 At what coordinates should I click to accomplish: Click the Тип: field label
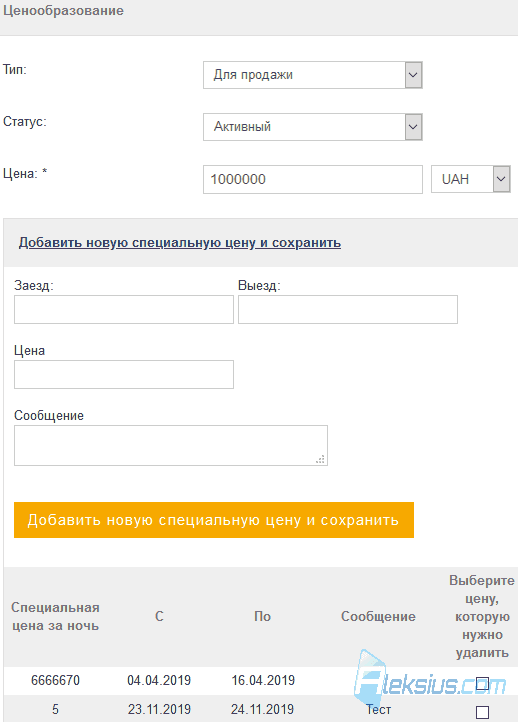tap(15, 70)
